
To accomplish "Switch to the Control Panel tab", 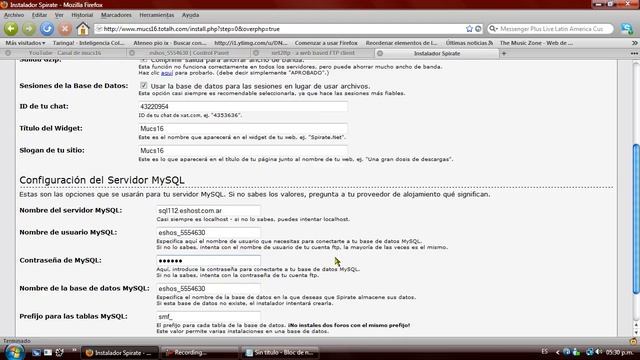I will (x=189, y=53).
